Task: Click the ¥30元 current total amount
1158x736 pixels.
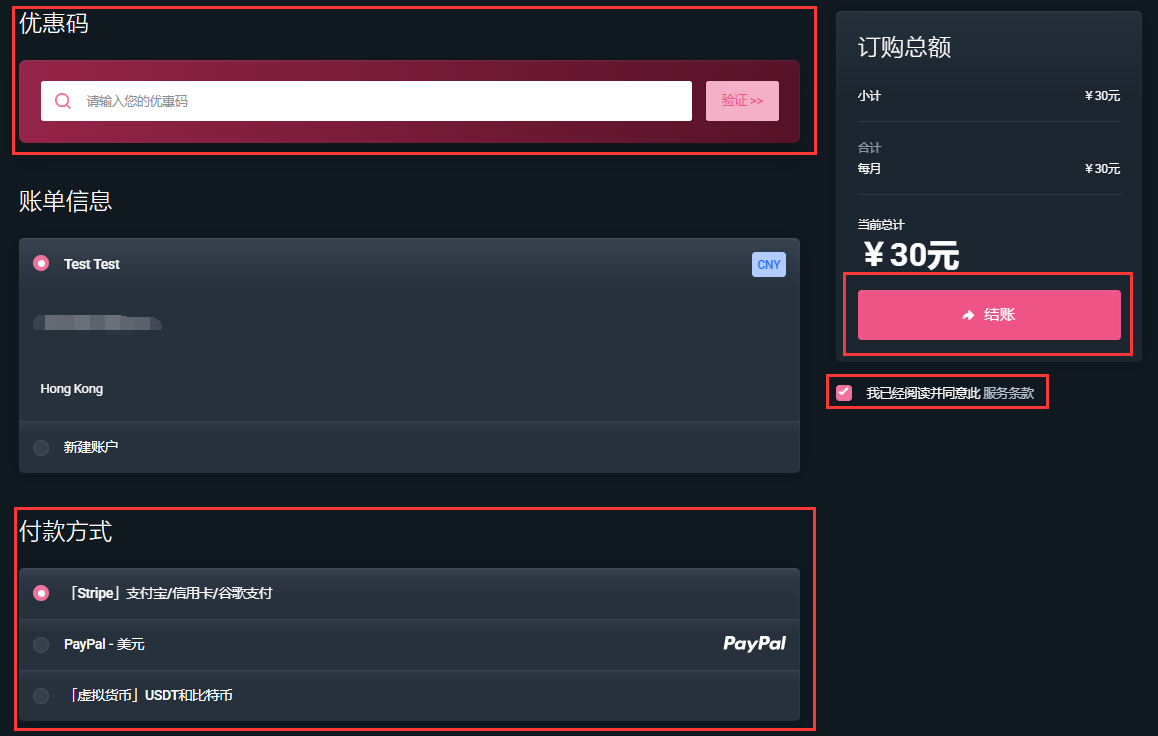Action: pyautogui.click(x=911, y=255)
